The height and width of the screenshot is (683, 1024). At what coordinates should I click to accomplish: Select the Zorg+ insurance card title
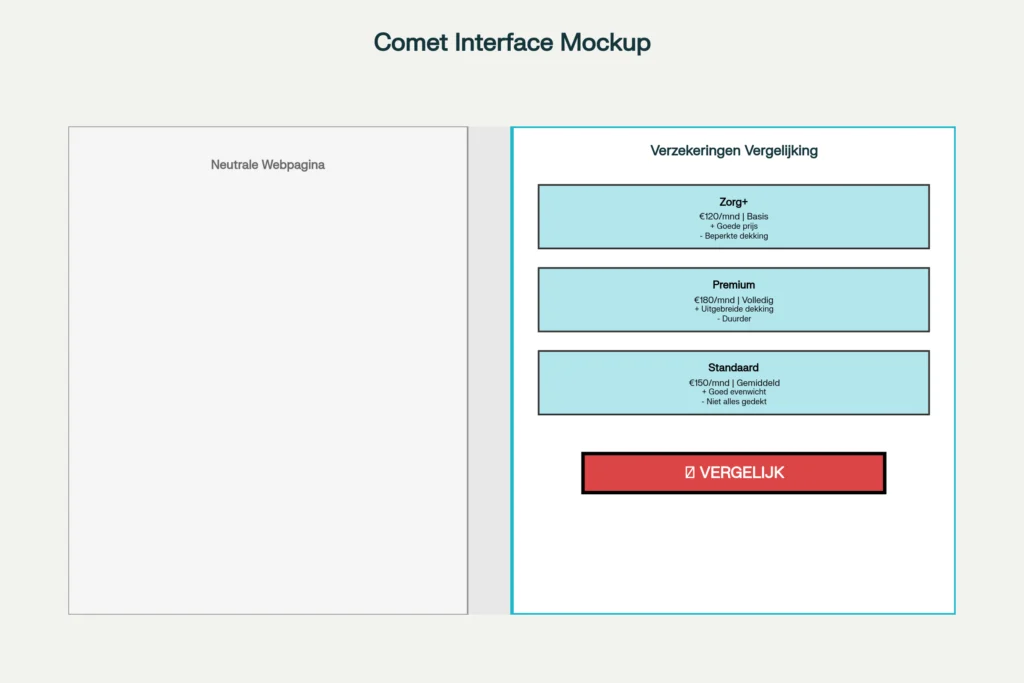tap(733, 202)
